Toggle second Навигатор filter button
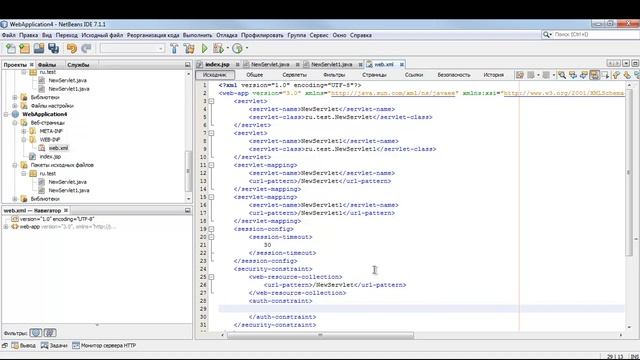This screenshot has width=640, height=360. (50, 333)
